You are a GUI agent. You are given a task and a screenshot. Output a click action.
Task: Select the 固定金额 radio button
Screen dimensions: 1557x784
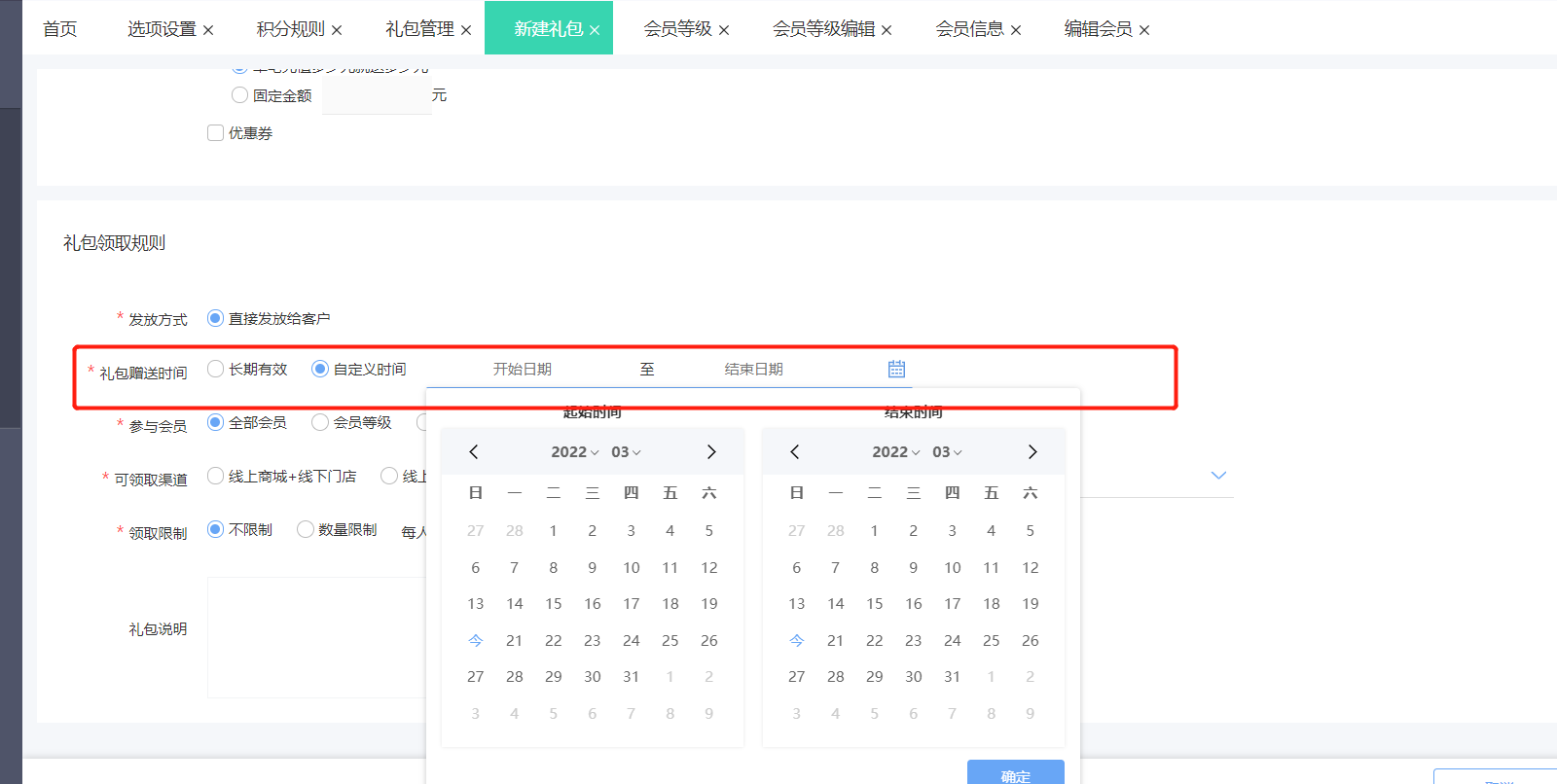[239, 94]
